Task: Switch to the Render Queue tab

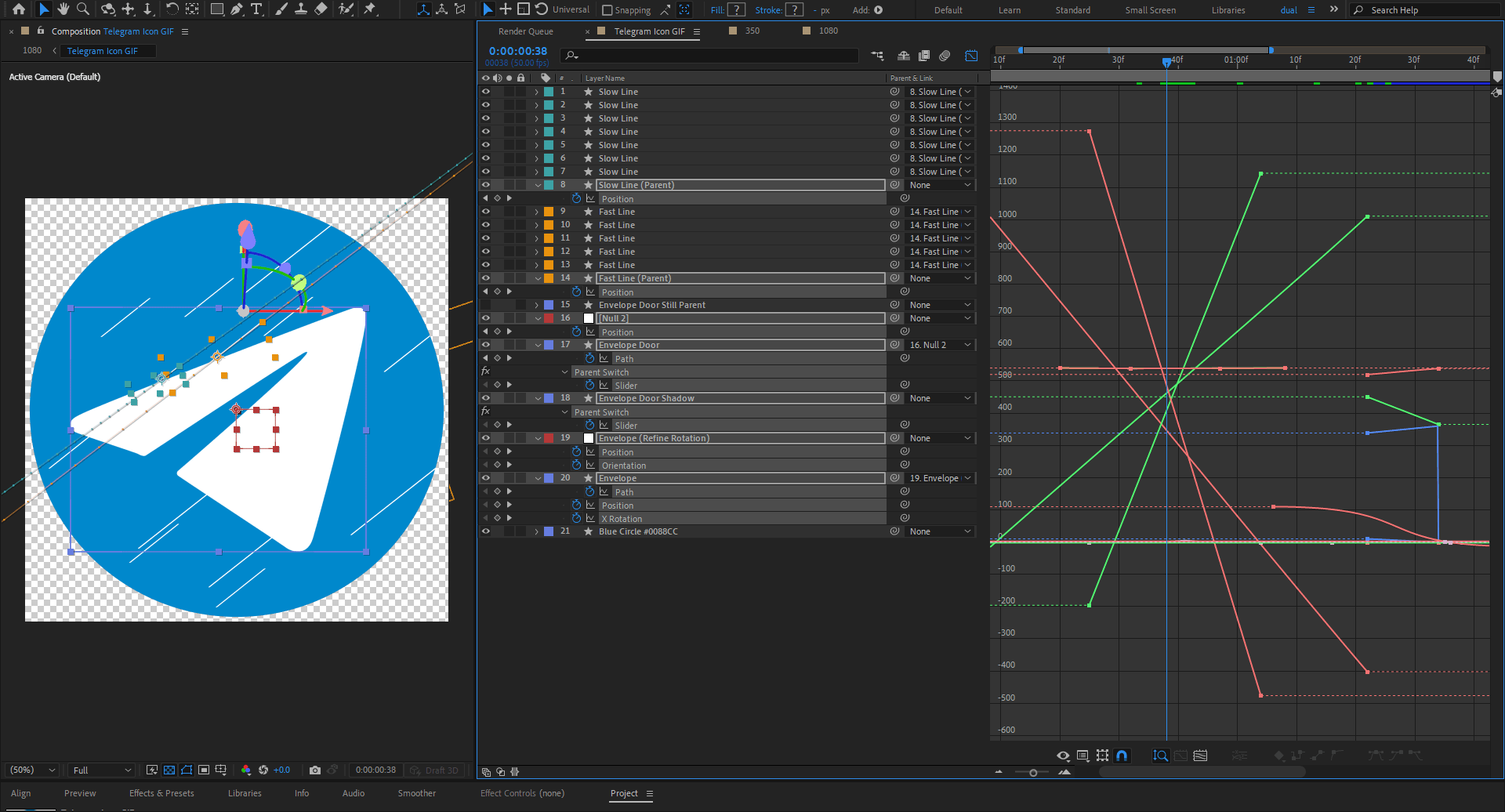Action: tap(525, 31)
